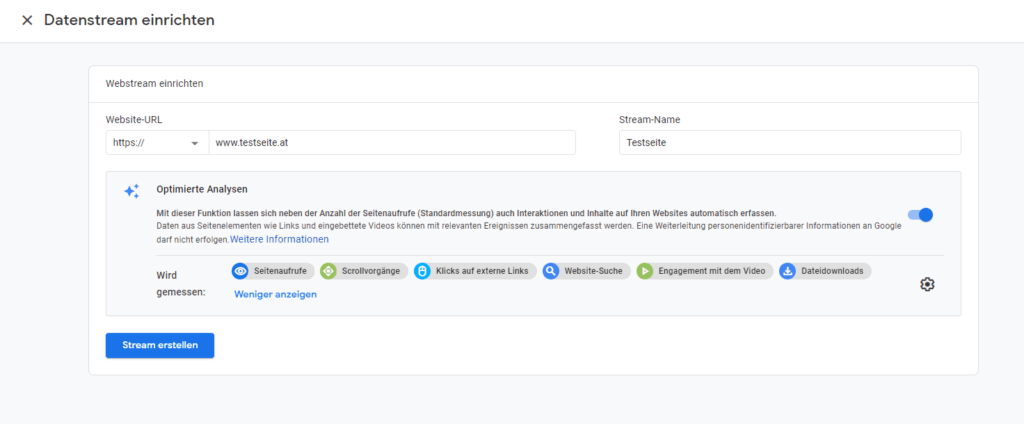Viewport: 1024px width, 424px height.
Task: Click the Datenstream einrichten page title
Action: click(129, 20)
